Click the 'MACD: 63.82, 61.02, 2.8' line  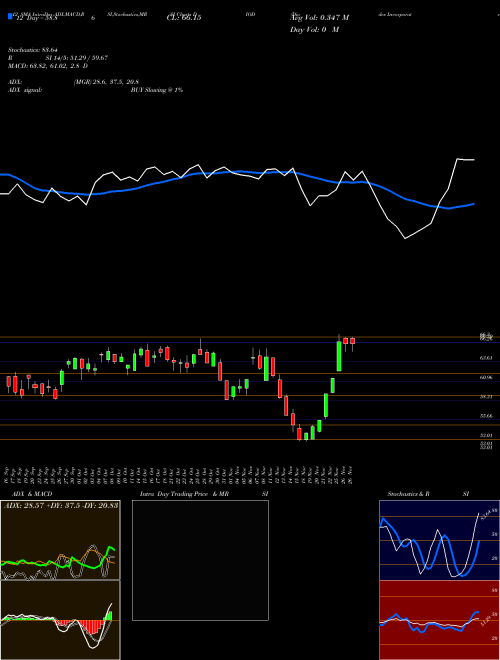click(x=43, y=66)
